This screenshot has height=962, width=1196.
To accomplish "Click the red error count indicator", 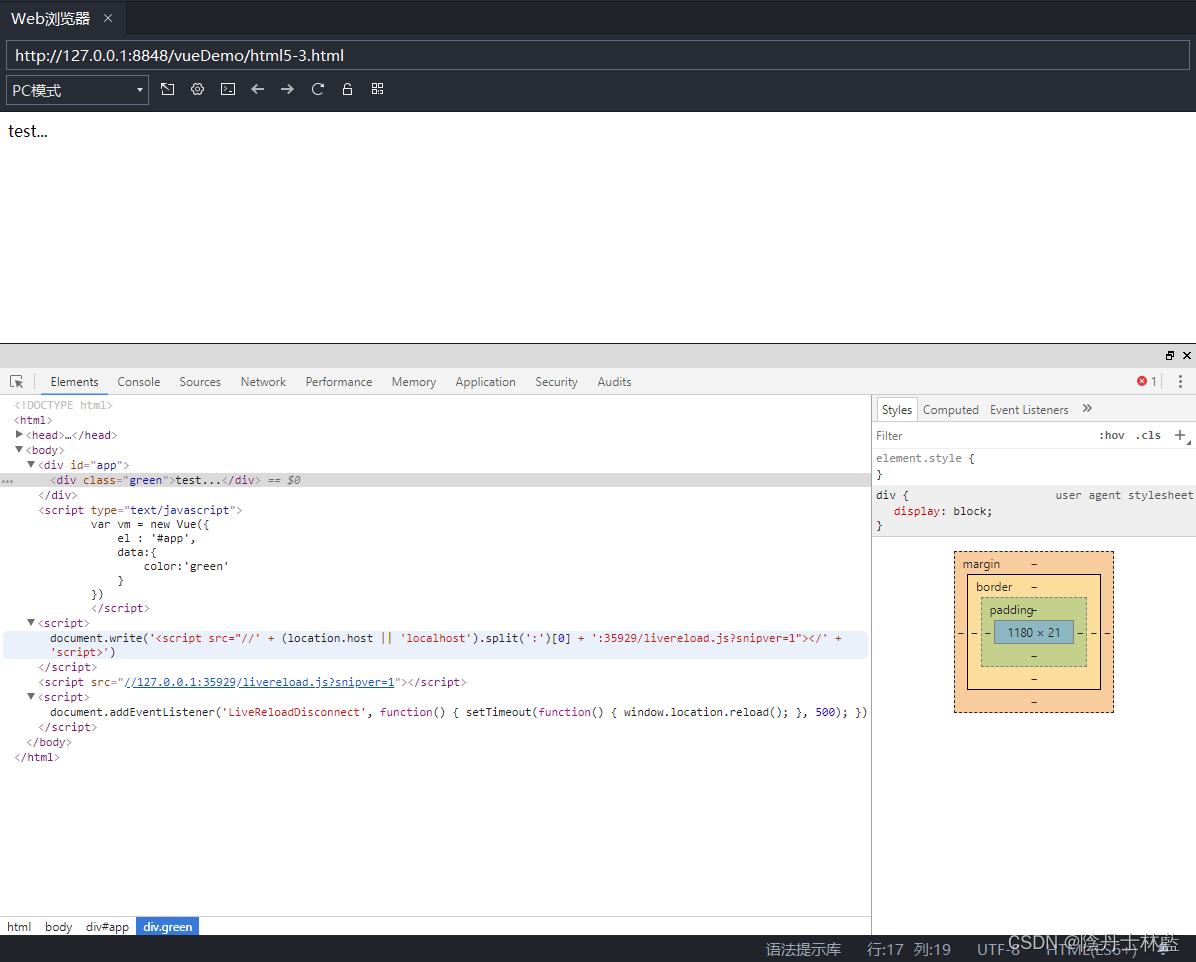I will (1146, 381).
